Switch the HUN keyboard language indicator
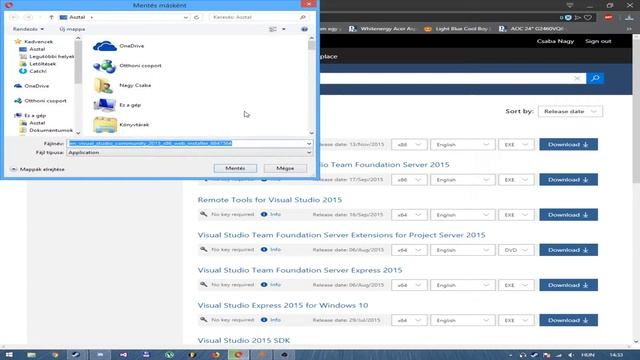The image size is (640, 360). click(x=588, y=355)
